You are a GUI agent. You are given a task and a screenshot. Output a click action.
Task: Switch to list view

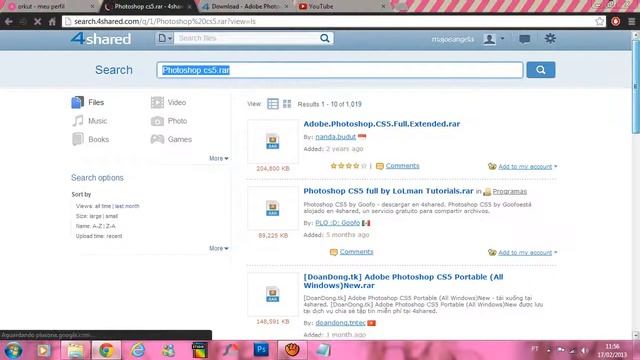(x=273, y=104)
